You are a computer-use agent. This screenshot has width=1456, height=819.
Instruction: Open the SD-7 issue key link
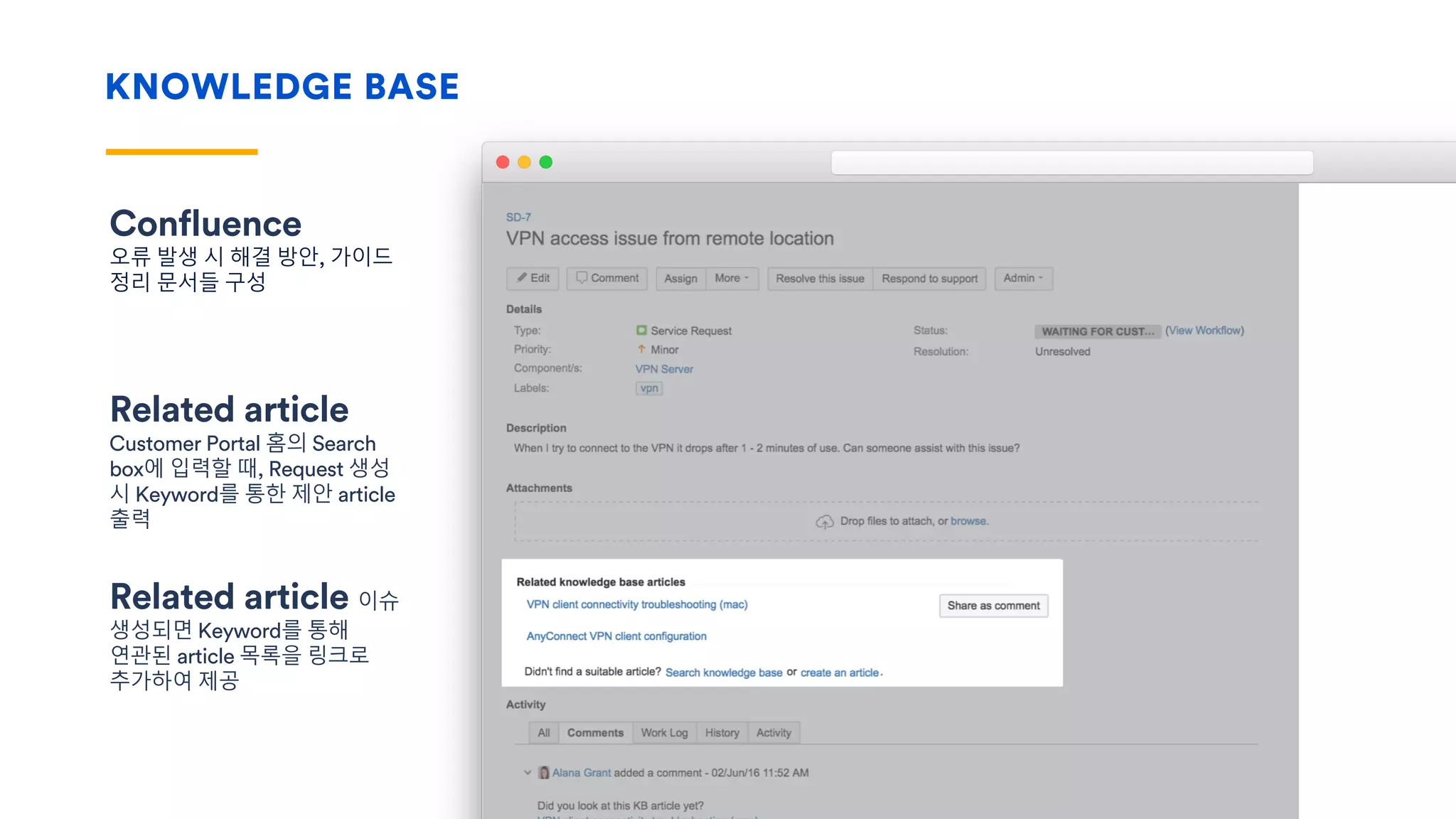click(518, 217)
